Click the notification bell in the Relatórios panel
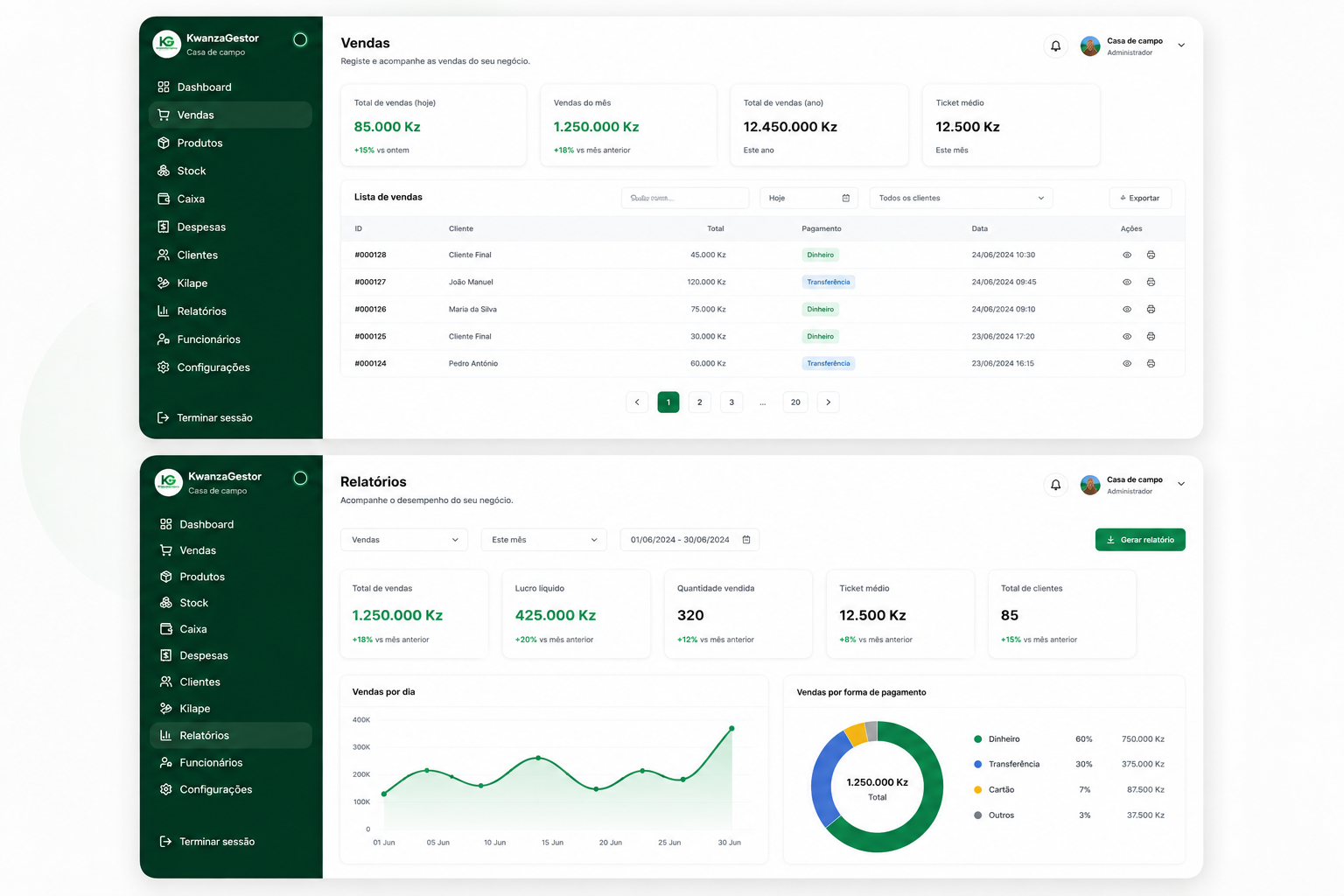The width and height of the screenshot is (1344, 896). pos(1056,485)
